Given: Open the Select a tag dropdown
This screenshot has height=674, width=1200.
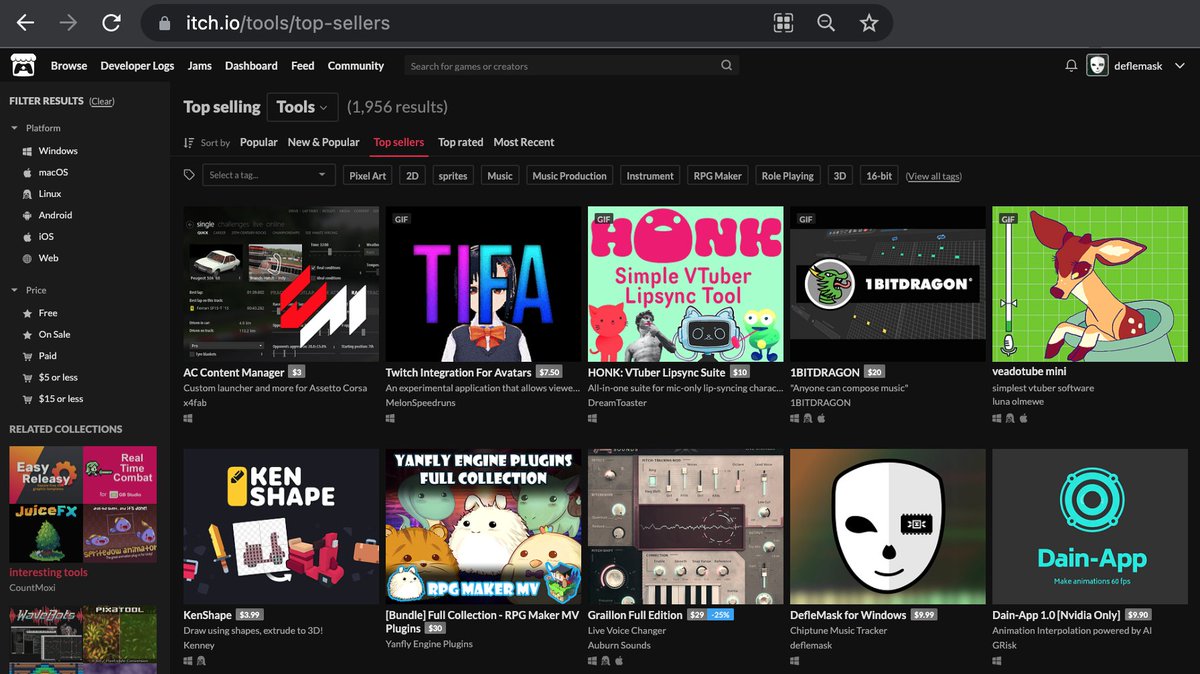Looking at the screenshot, I should coord(268,174).
